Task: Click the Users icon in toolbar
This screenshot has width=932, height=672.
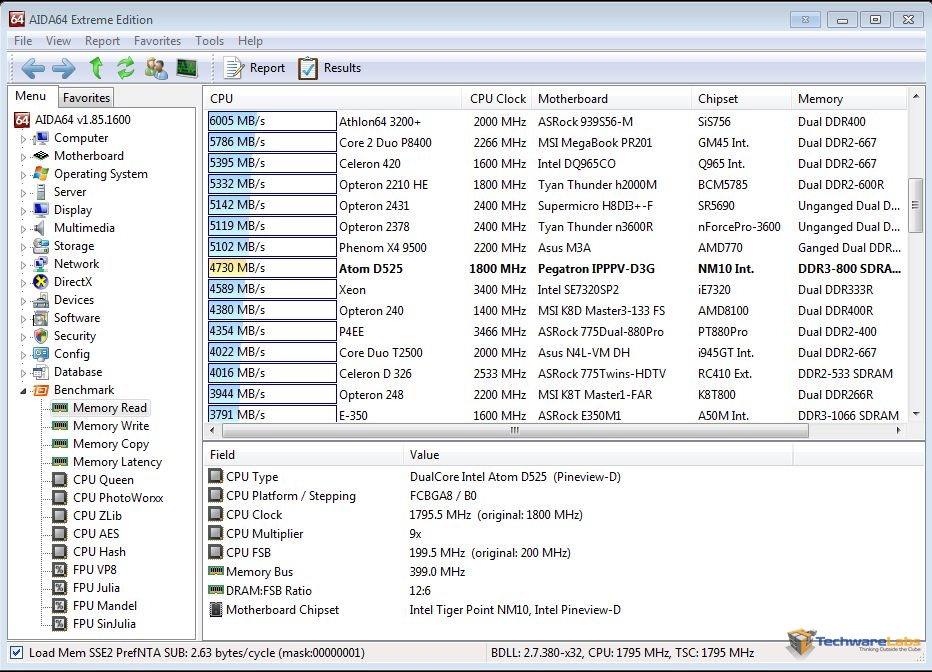Action: click(156, 68)
